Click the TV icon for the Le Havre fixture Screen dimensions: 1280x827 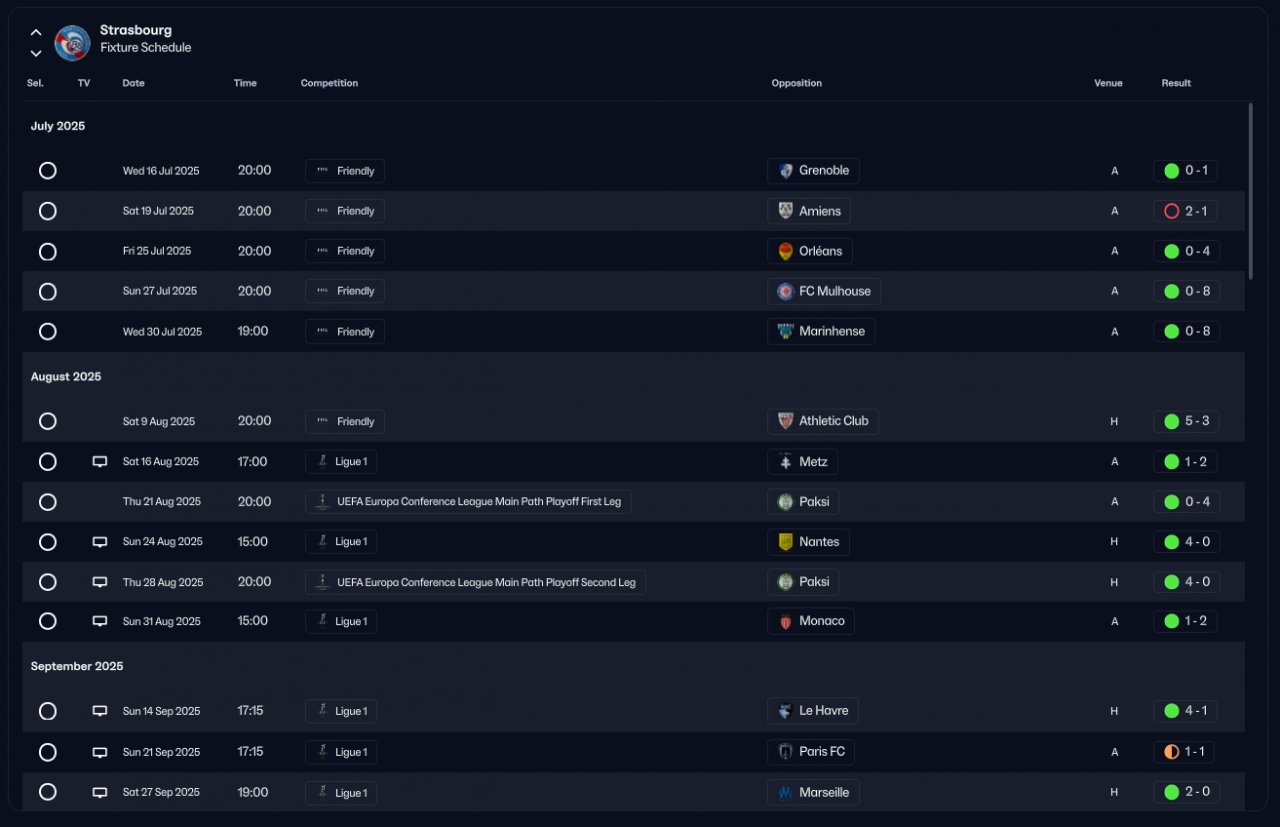[100, 712]
